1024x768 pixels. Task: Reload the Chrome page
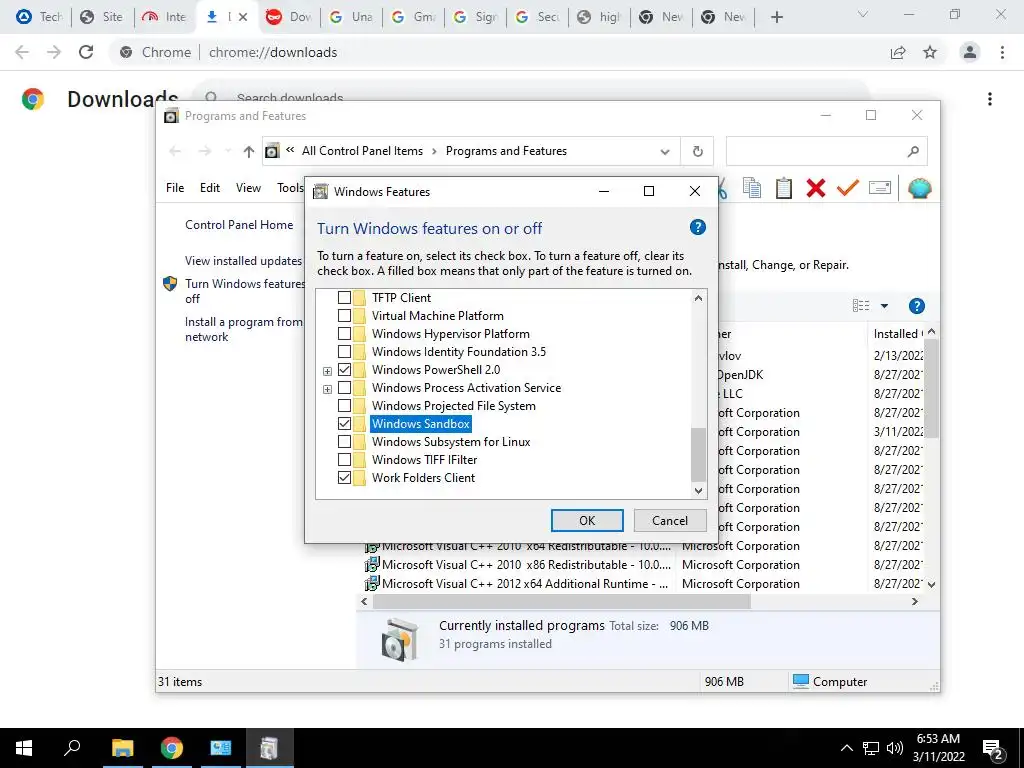(86, 52)
